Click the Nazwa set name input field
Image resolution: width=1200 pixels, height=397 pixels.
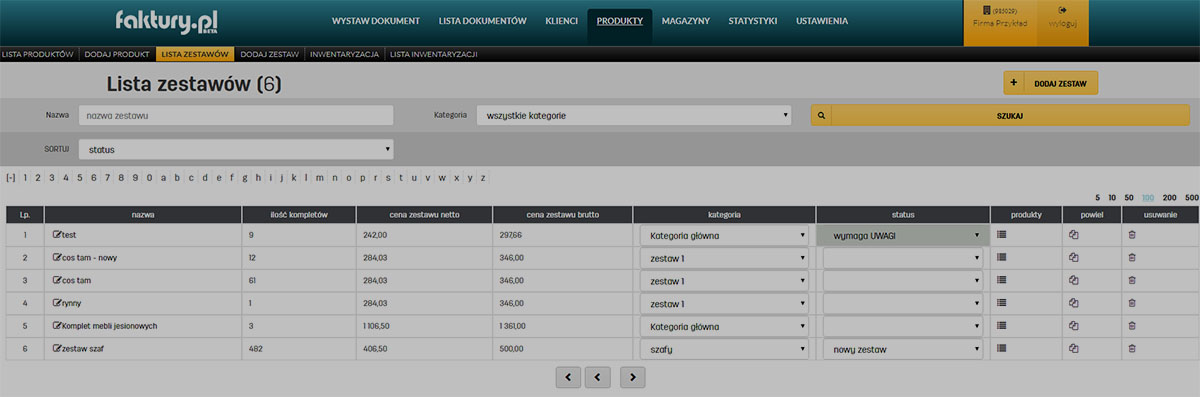pyautogui.click(x=236, y=115)
